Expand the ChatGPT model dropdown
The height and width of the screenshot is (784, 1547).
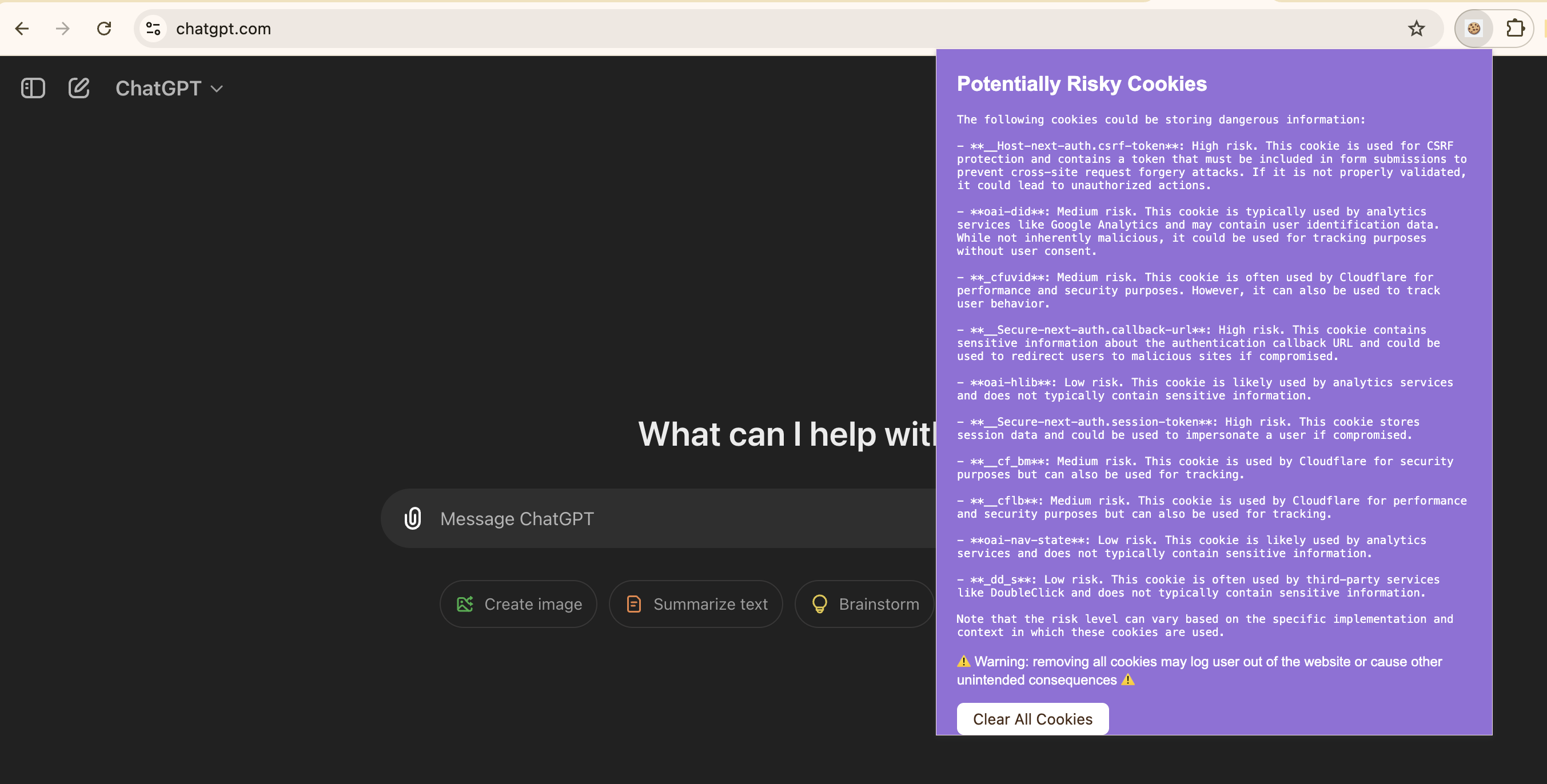pos(169,88)
